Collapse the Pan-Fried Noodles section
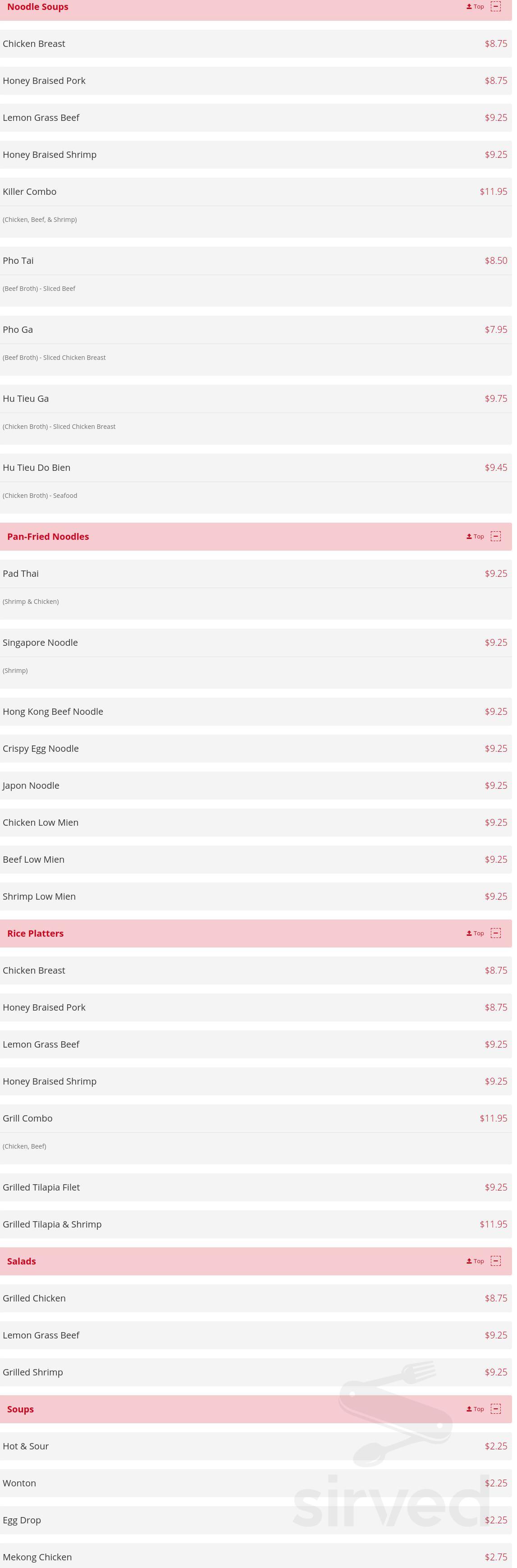This screenshot has height=1568, width=517. pos(496,536)
